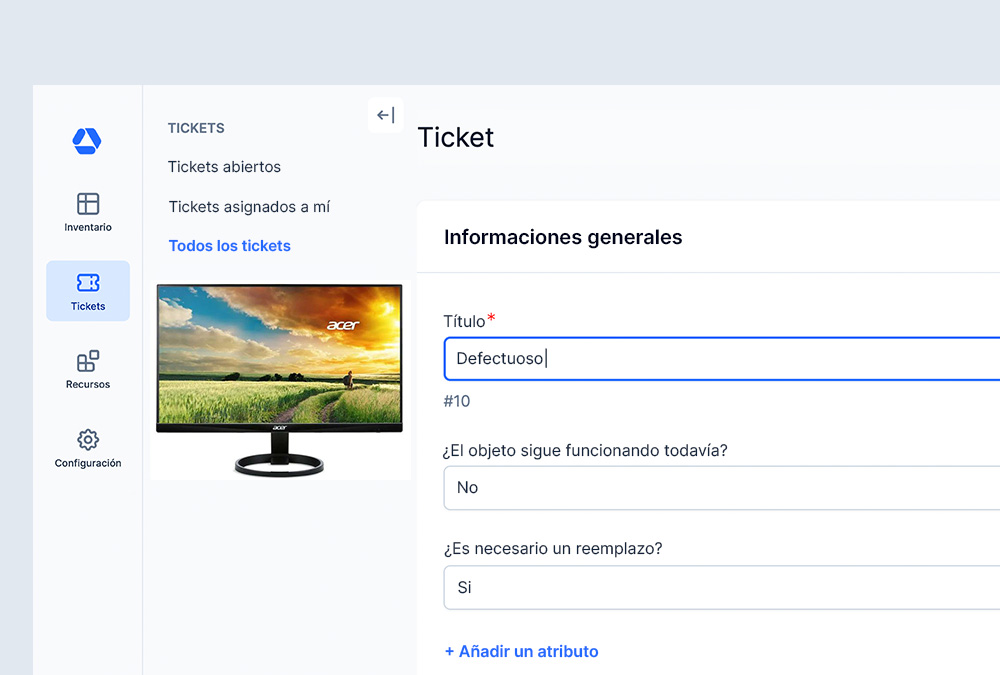The image size is (1000, 675).
Task: Open Configuración via the gear icon
Action: (x=87, y=447)
